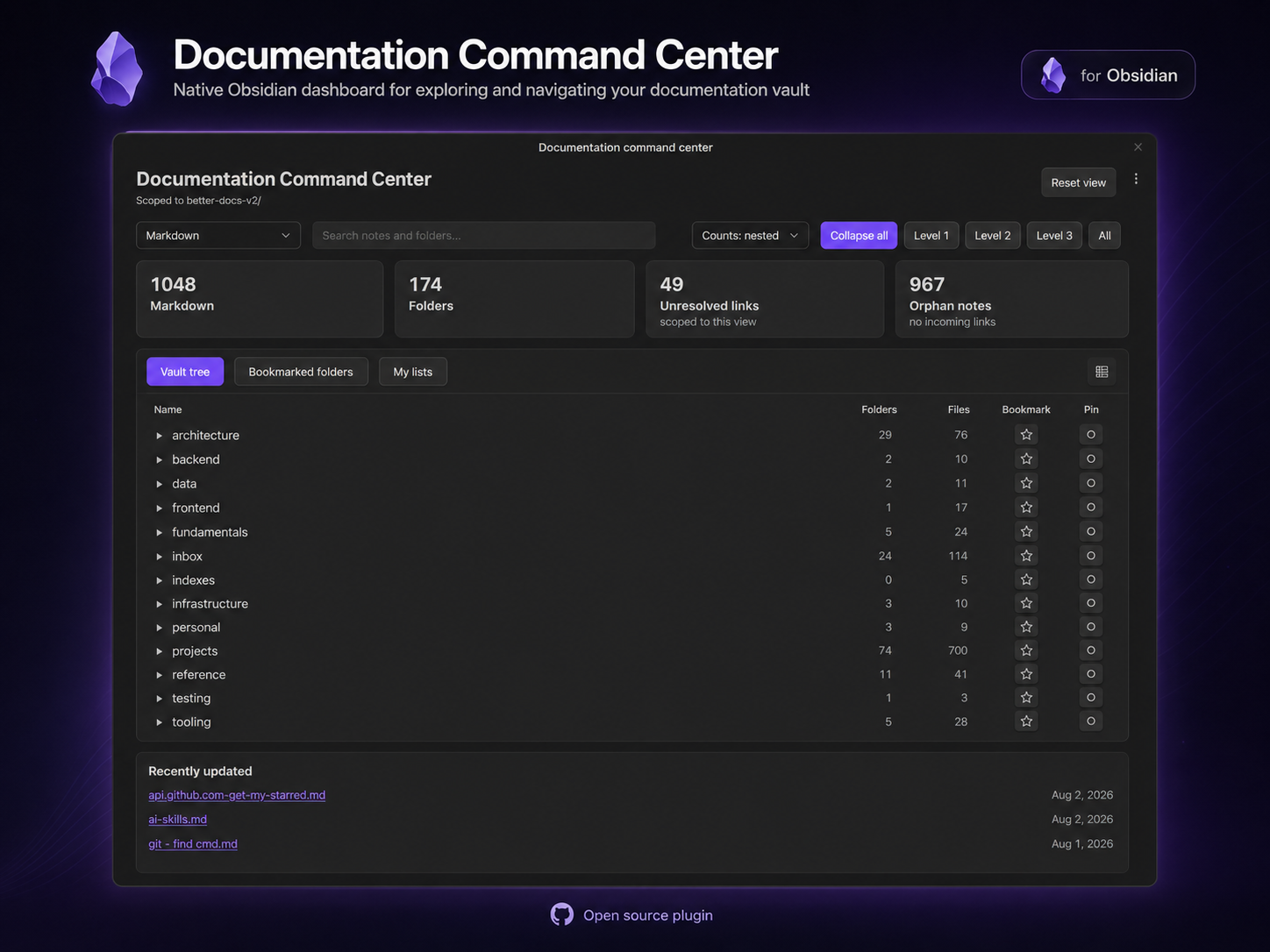
Task: Click the Reset view button
Action: [1079, 182]
